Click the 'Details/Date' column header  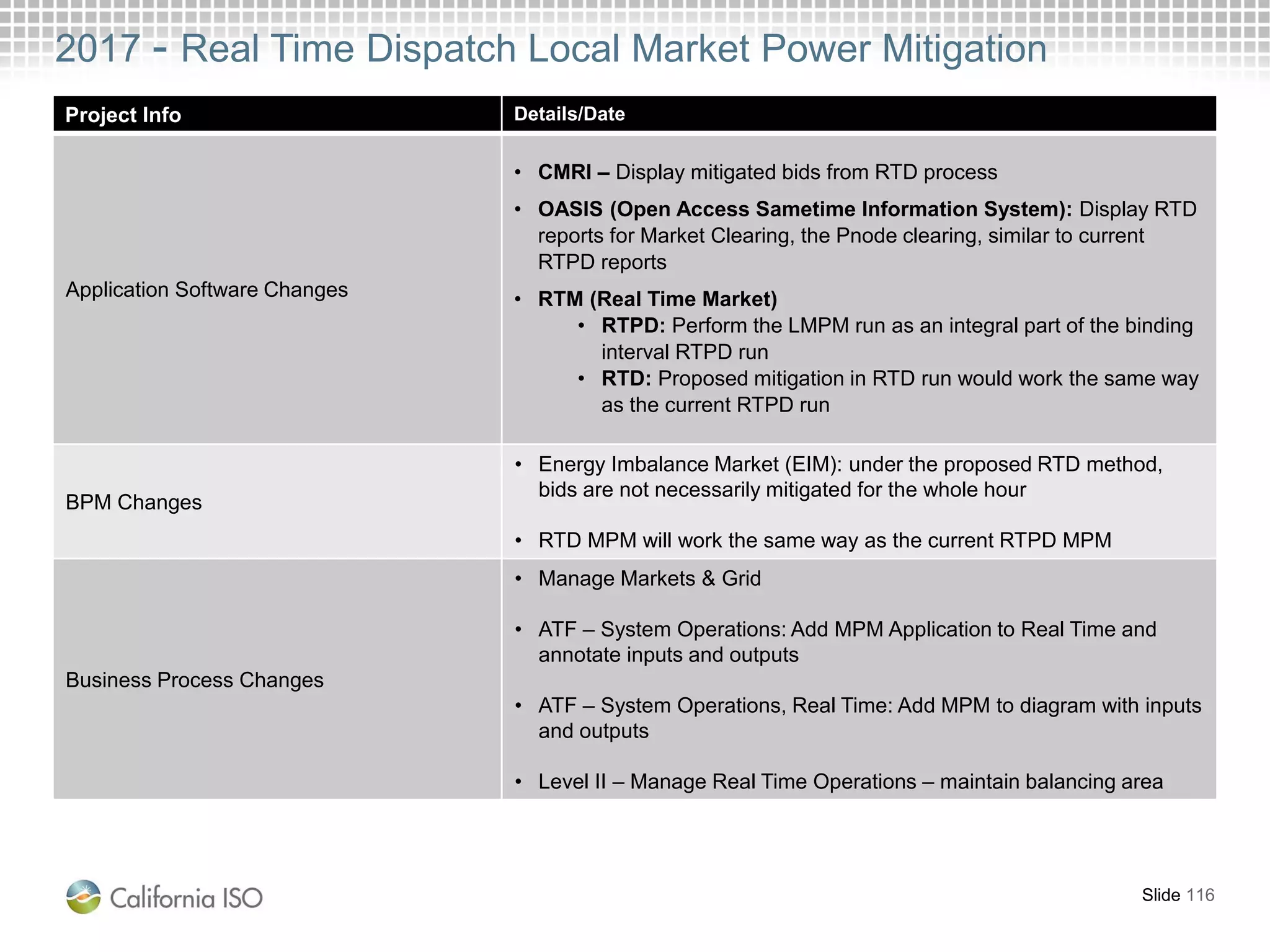pos(859,114)
